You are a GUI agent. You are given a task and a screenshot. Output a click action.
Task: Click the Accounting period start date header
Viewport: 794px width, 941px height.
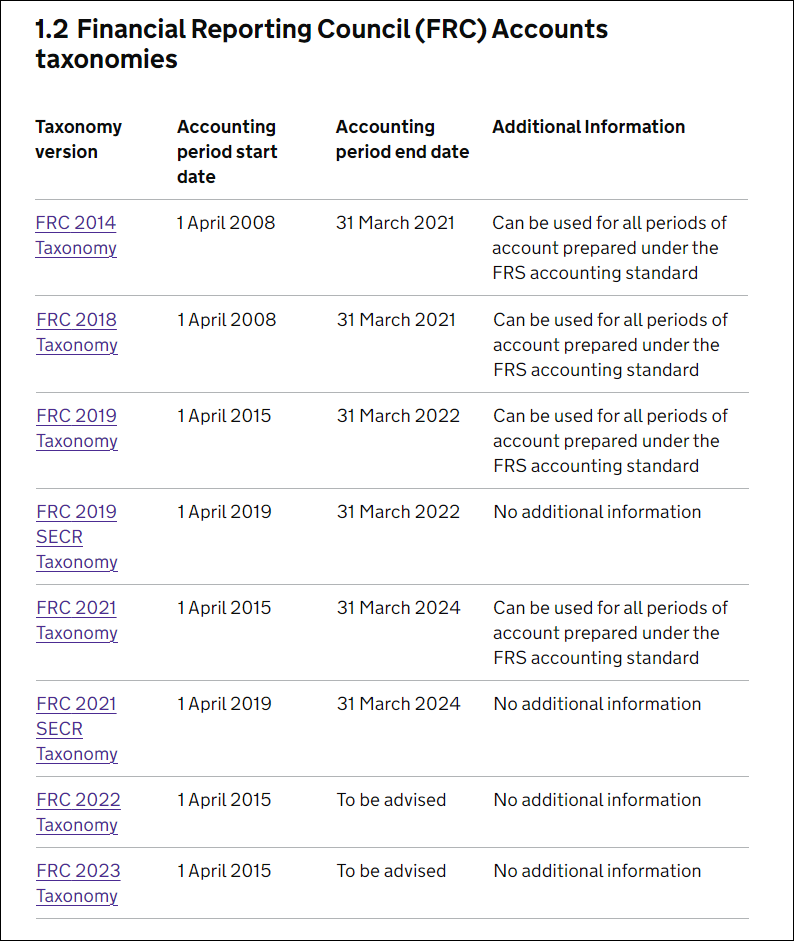coord(227,152)
